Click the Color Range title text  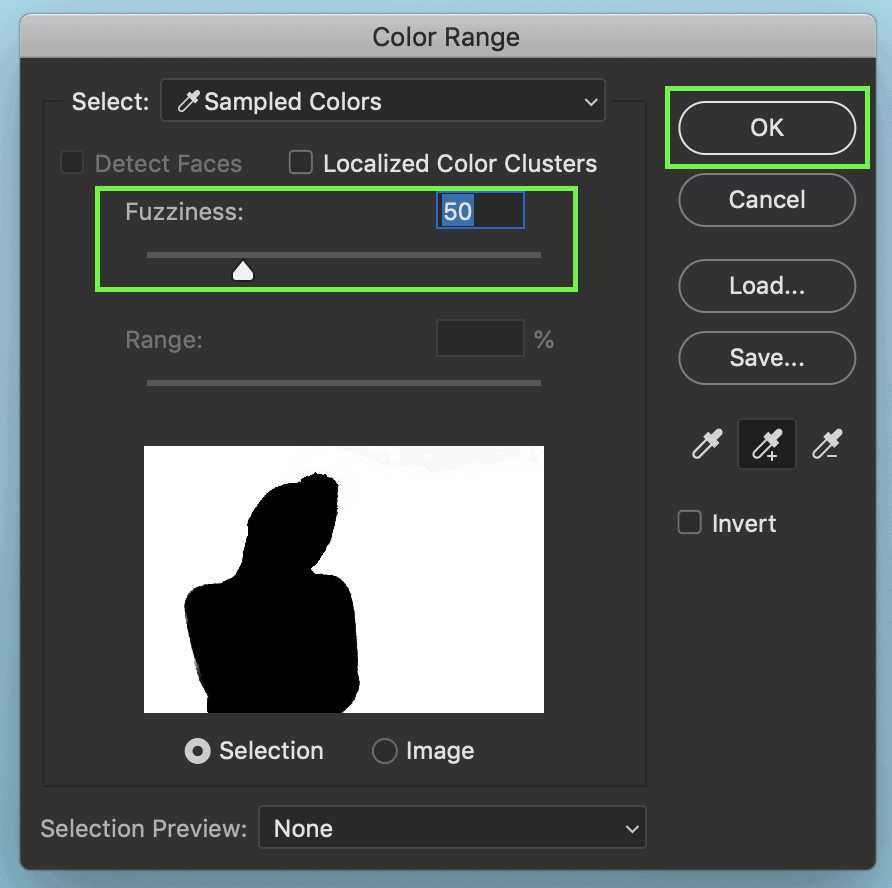pyautogui.click(x=446, y=37)
